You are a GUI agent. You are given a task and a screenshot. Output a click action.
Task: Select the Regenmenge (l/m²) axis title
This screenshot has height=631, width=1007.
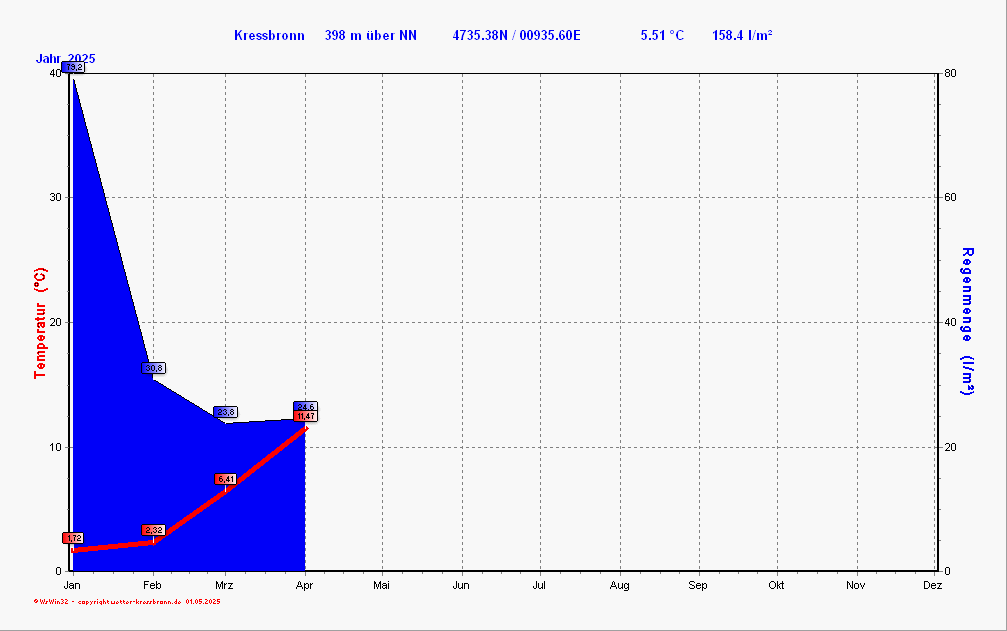[x=967, y=321]
